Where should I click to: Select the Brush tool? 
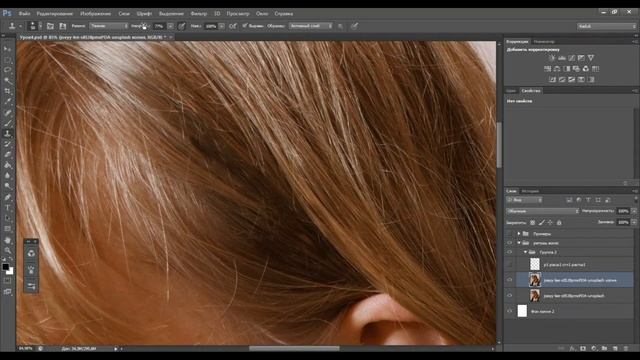[x=7, y=123]
